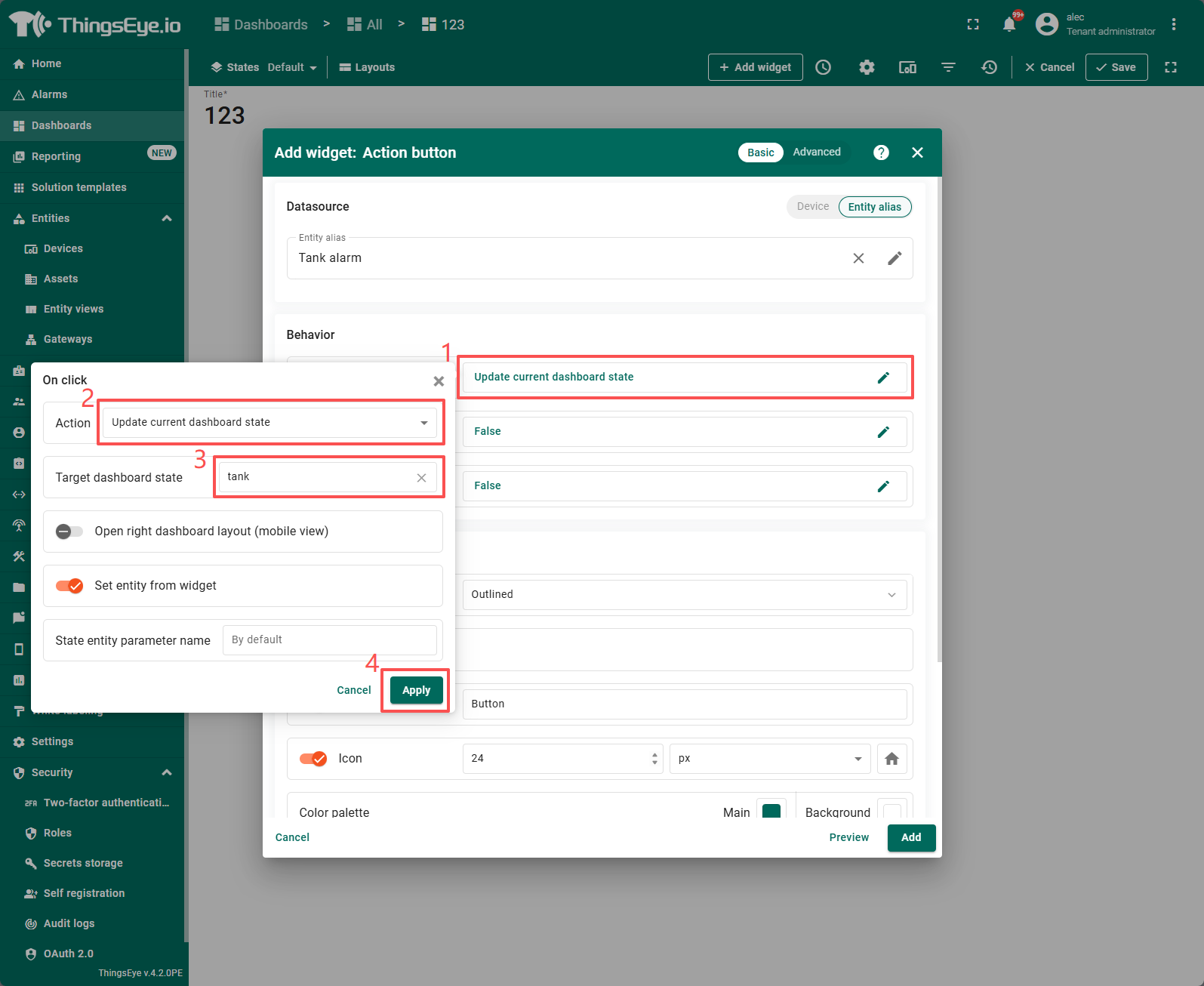This screenshot has height=986, width=1204.
Task: Turn off the Icon toggle
Action: click(313, 759)
